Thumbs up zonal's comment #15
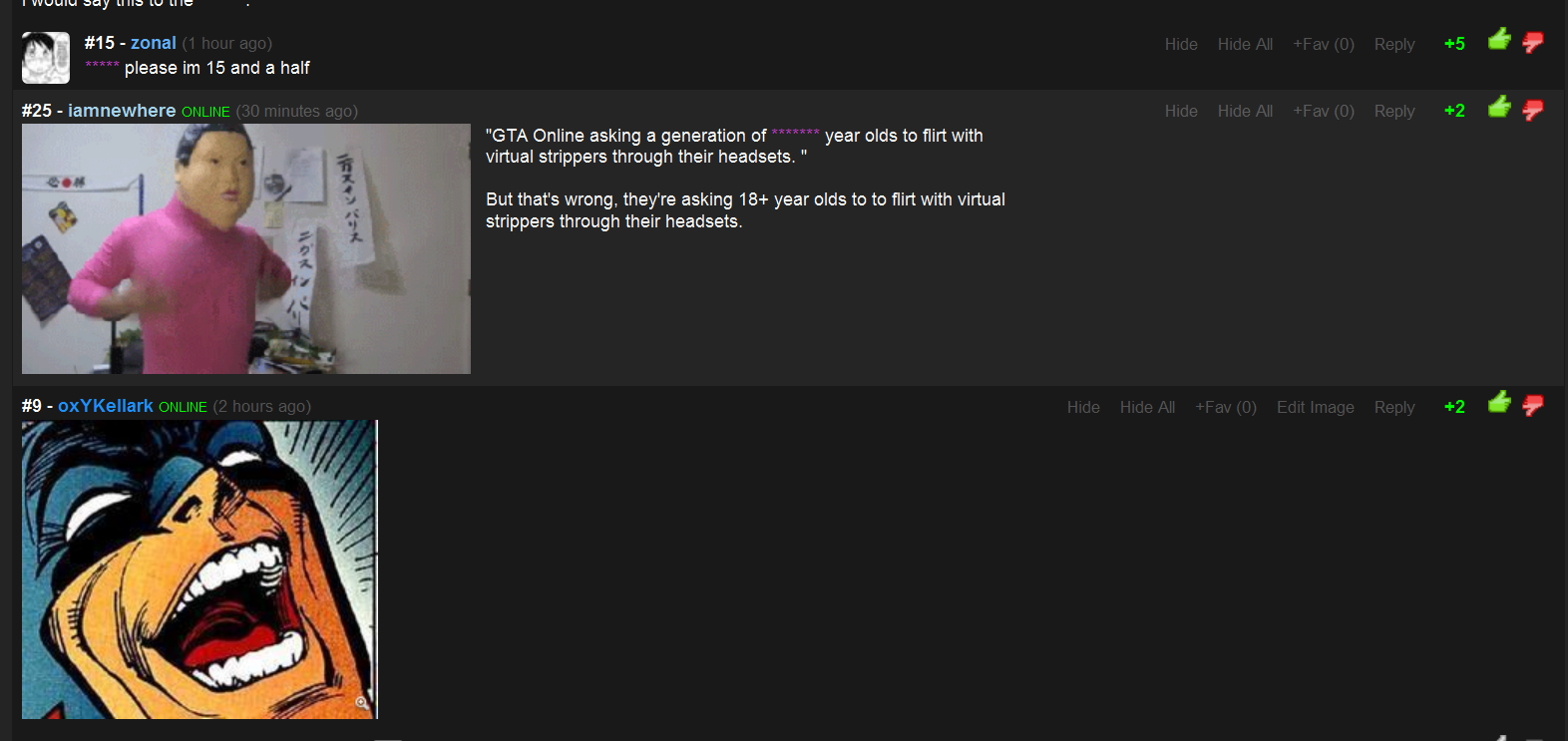 tap(1499, 40)
